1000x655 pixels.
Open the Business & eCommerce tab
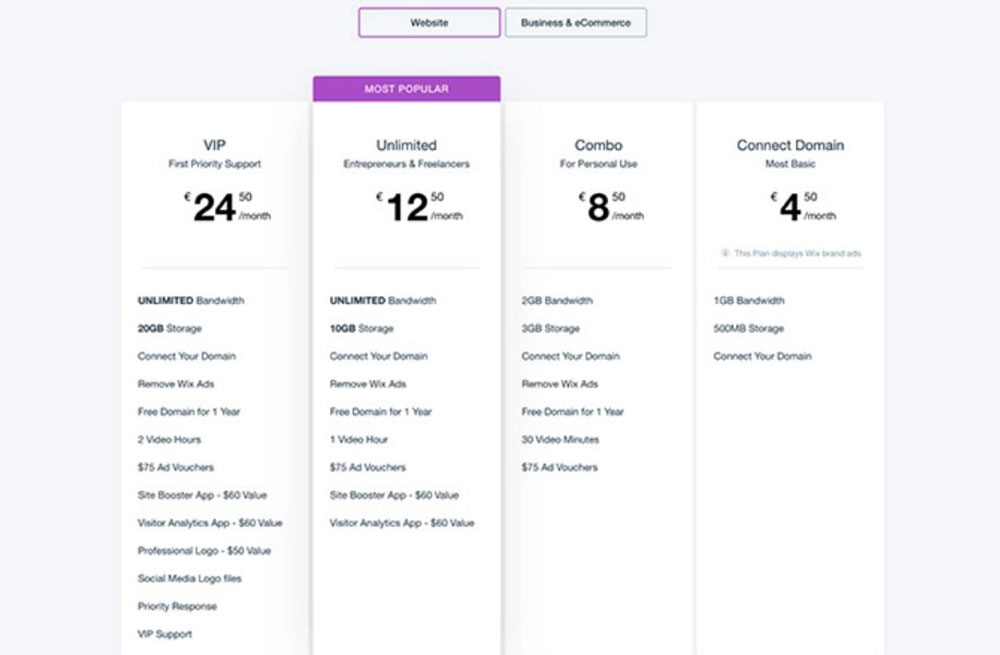tap(575, 23)
